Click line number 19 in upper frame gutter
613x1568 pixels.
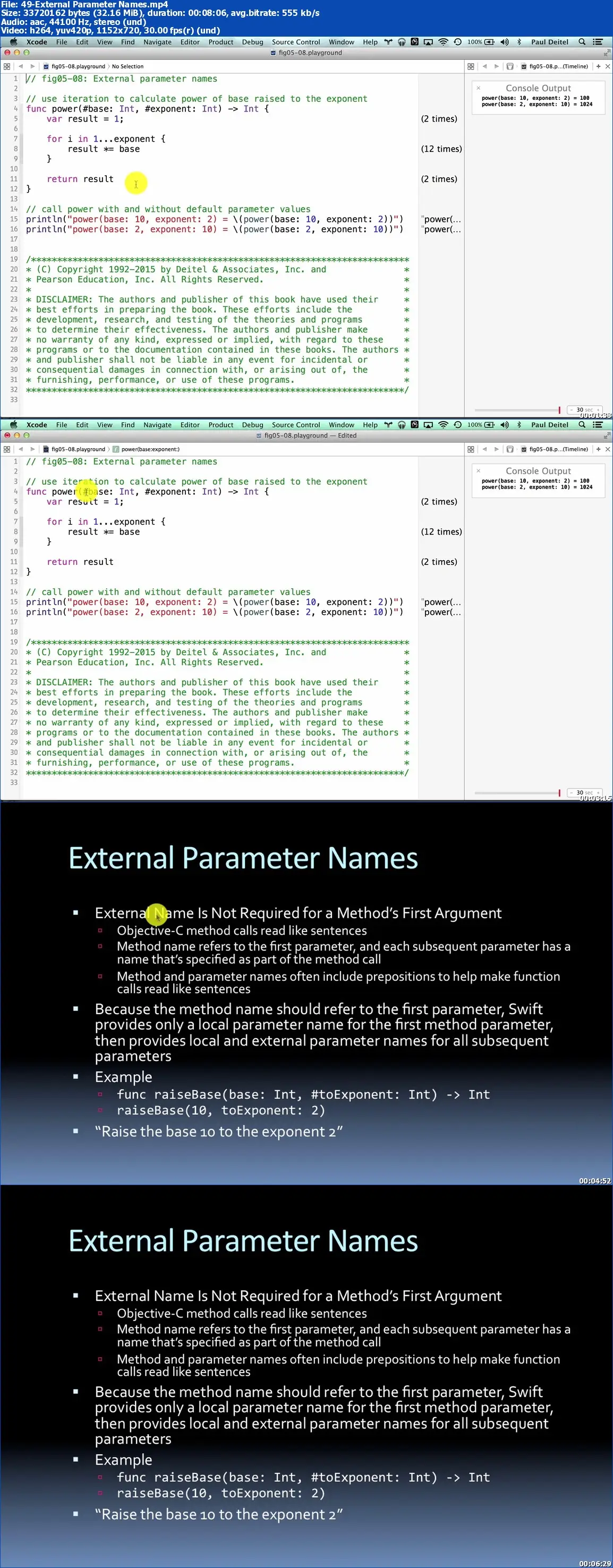click(x=13, y=259)
